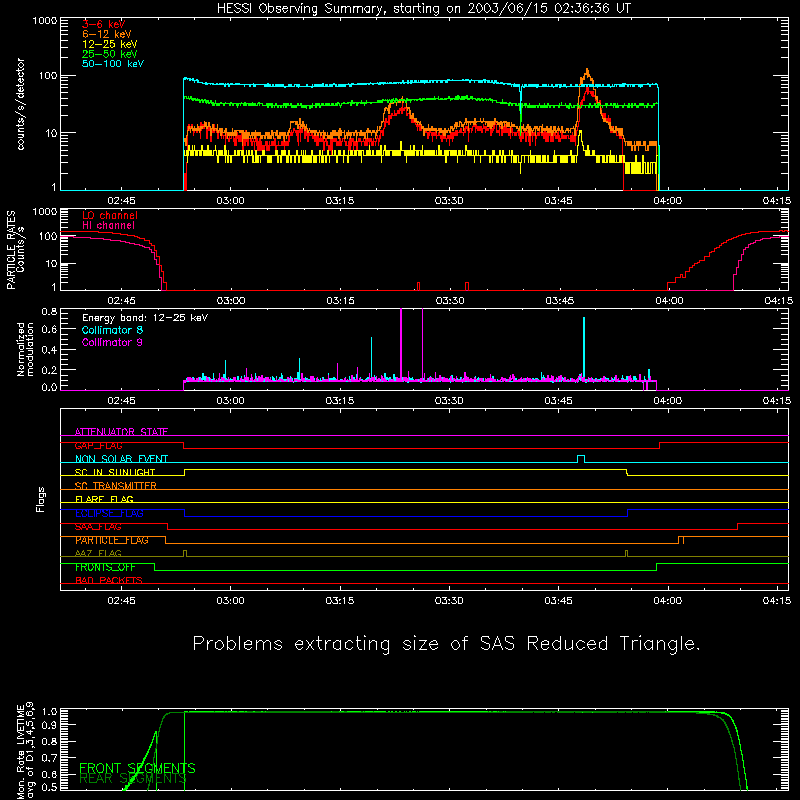Click the counts/s/detector axis label

(20, 104)
